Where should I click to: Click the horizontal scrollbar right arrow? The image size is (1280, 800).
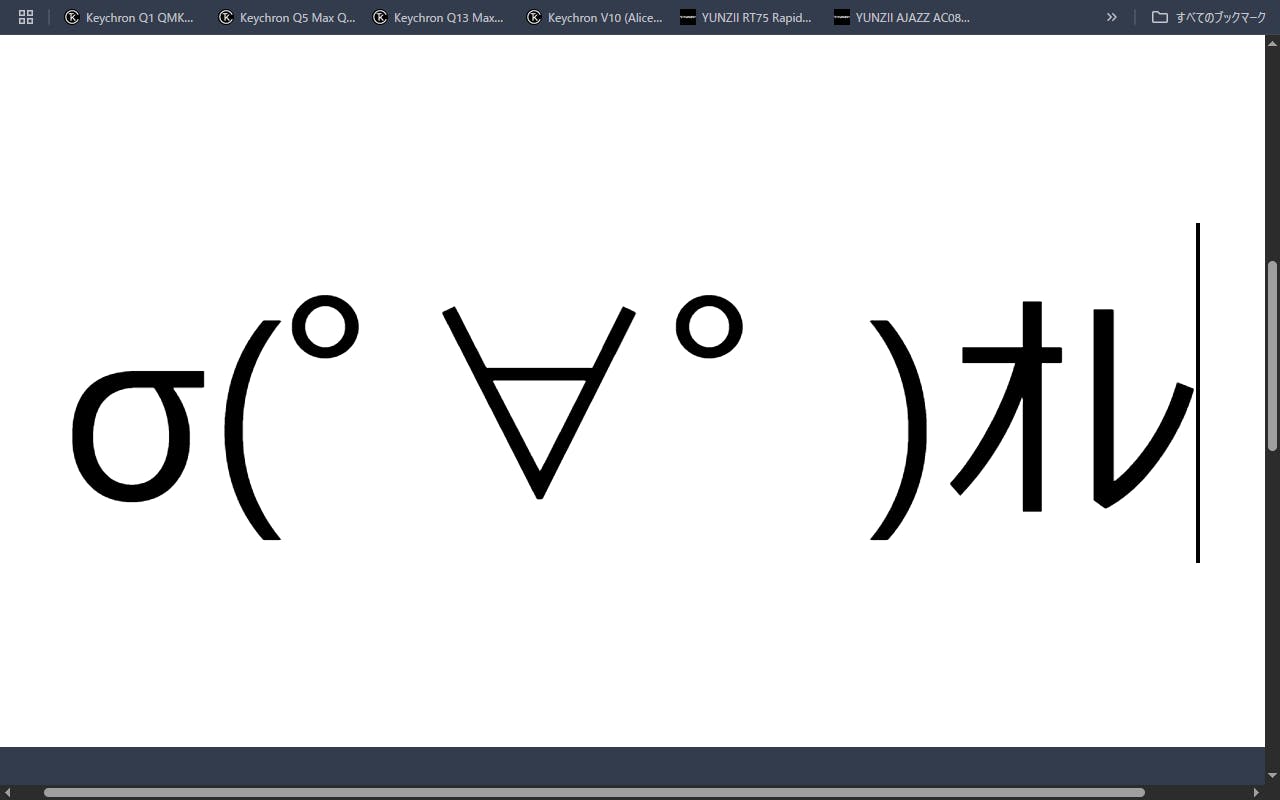1257,792
